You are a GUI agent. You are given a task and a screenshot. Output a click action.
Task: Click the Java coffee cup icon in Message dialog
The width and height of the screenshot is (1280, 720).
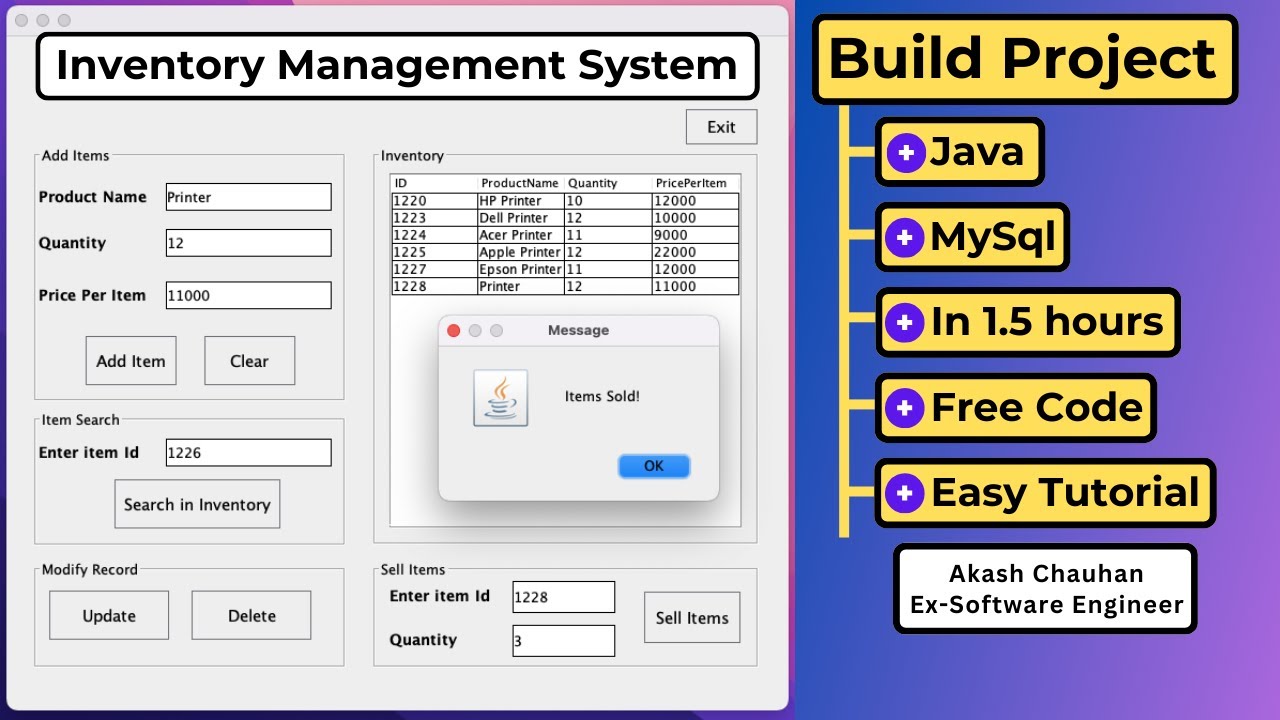(x=500, y=398)
